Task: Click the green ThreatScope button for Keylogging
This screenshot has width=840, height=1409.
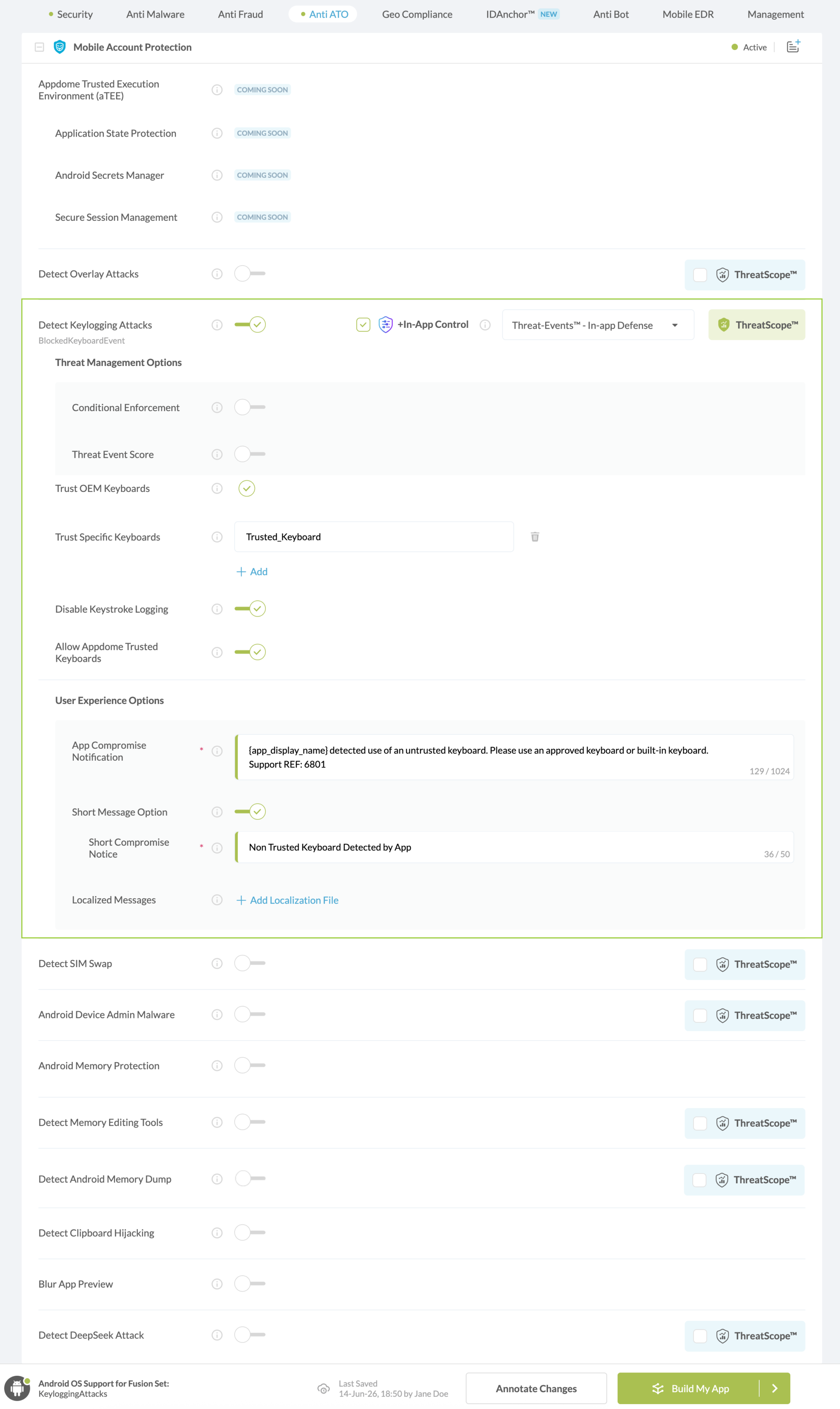Action: 756,325
